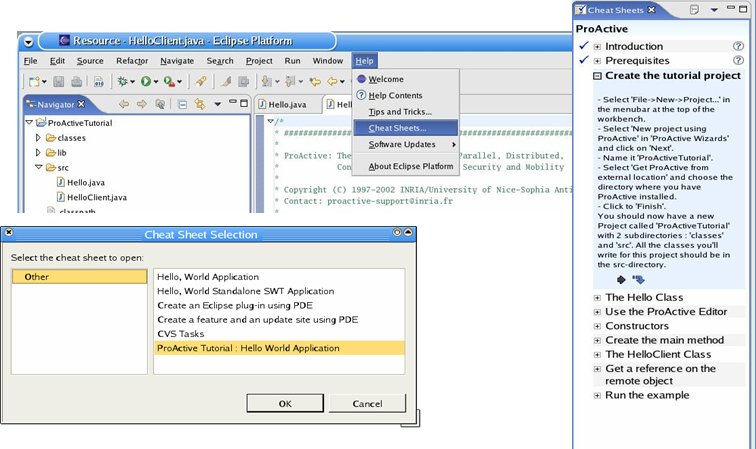Close the Navigator view tab

coord(81,104)
